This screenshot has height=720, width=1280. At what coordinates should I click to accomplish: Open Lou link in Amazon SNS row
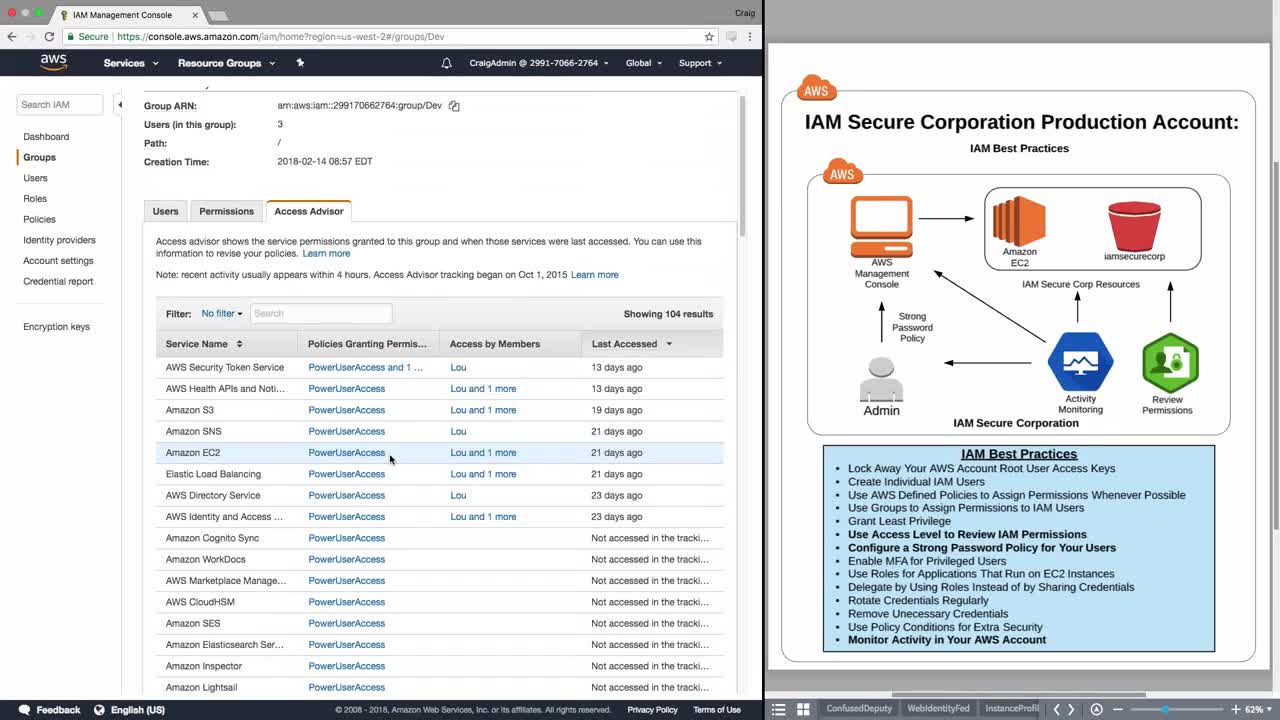tap(458, 432)
